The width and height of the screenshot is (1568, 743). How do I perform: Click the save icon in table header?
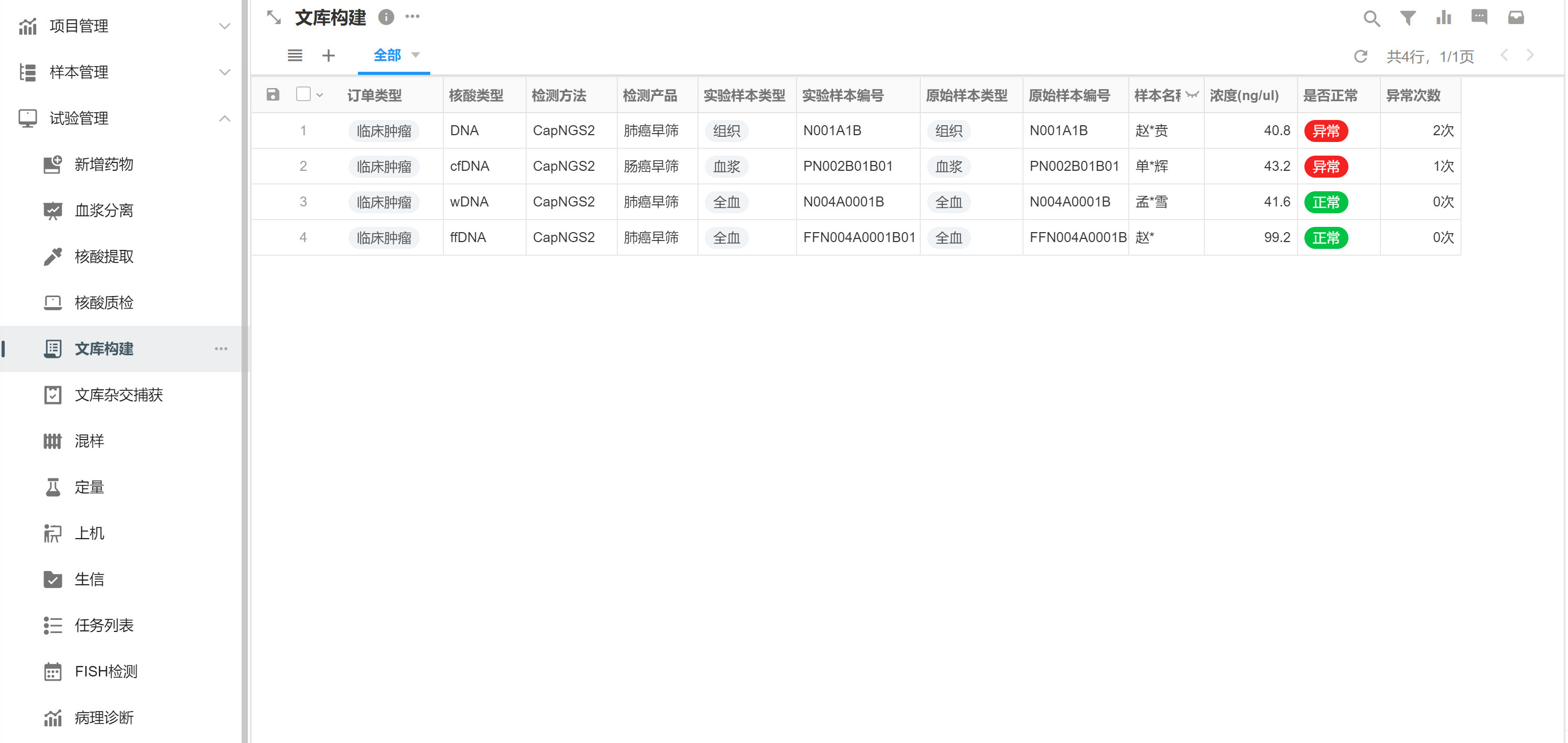(x=273, y=94)
